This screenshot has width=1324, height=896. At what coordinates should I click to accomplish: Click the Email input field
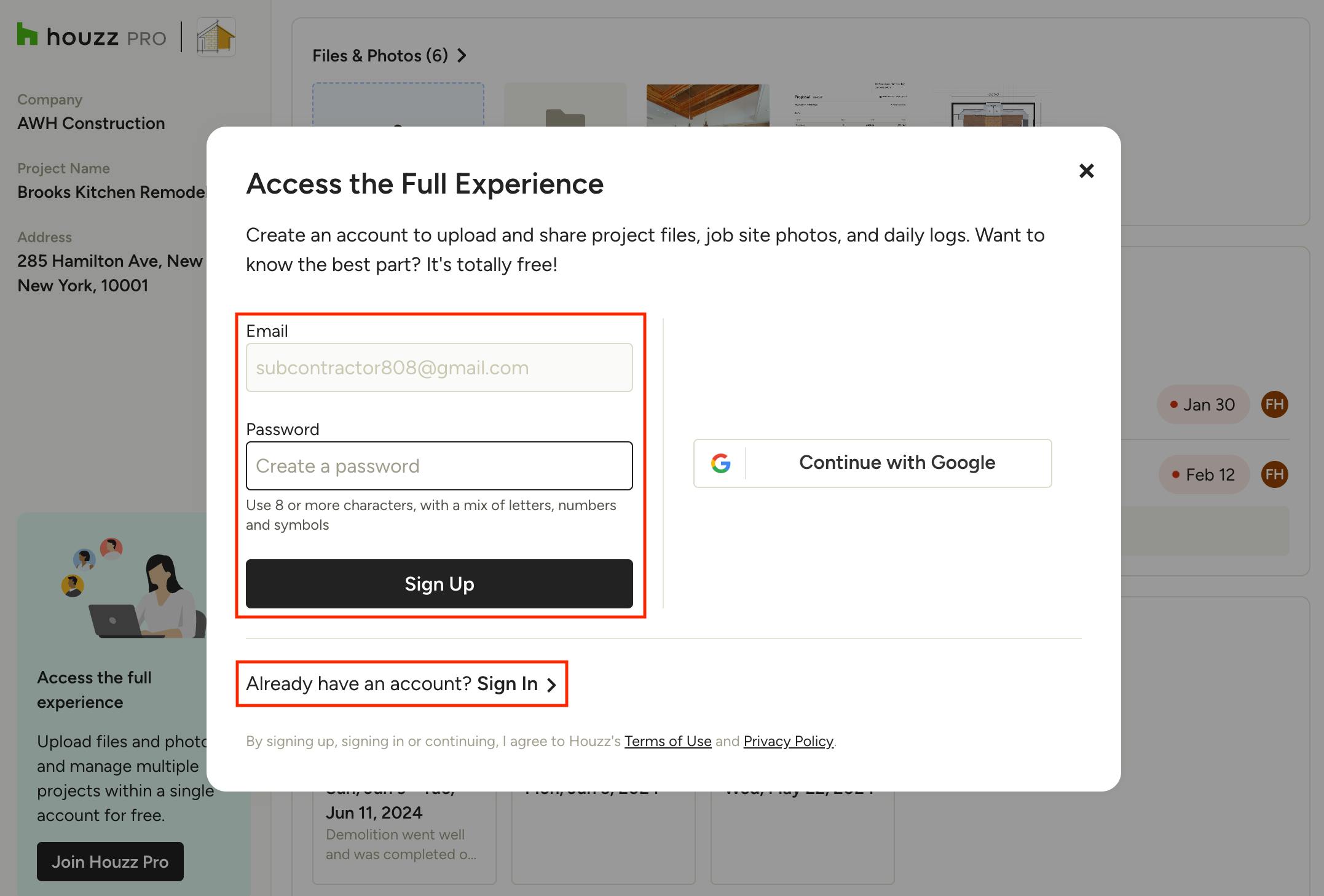point(439,367)
